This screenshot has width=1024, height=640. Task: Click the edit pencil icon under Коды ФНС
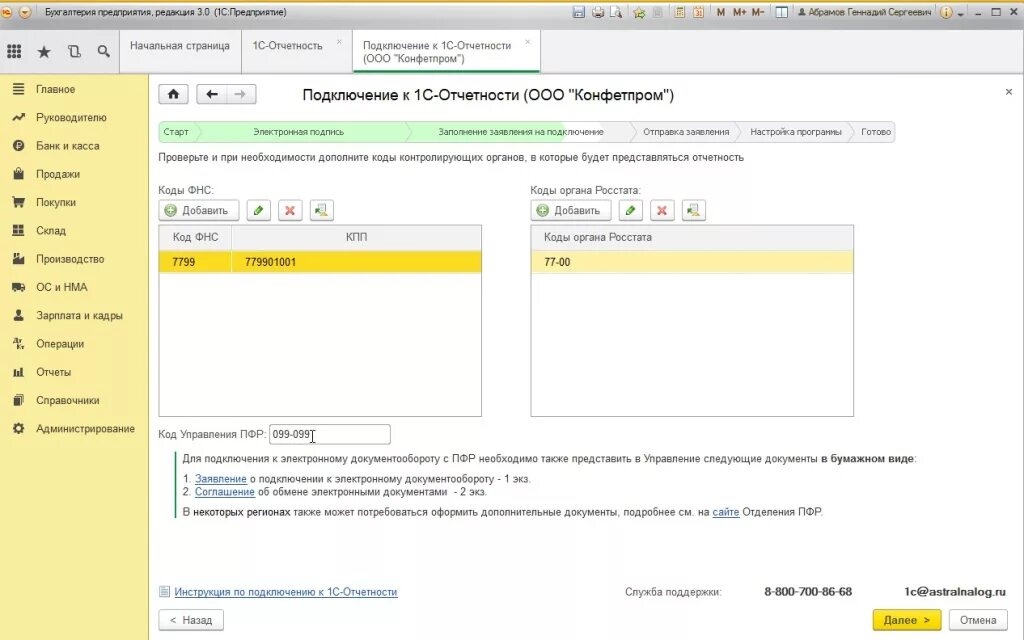click(x=259, y=210)
